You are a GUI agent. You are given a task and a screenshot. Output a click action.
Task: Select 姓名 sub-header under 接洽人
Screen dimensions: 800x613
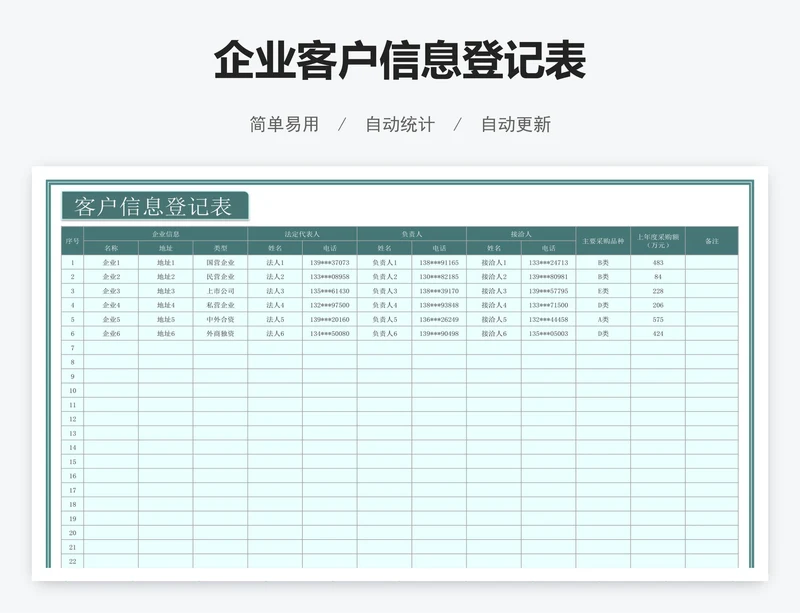(x=494, y=248)
